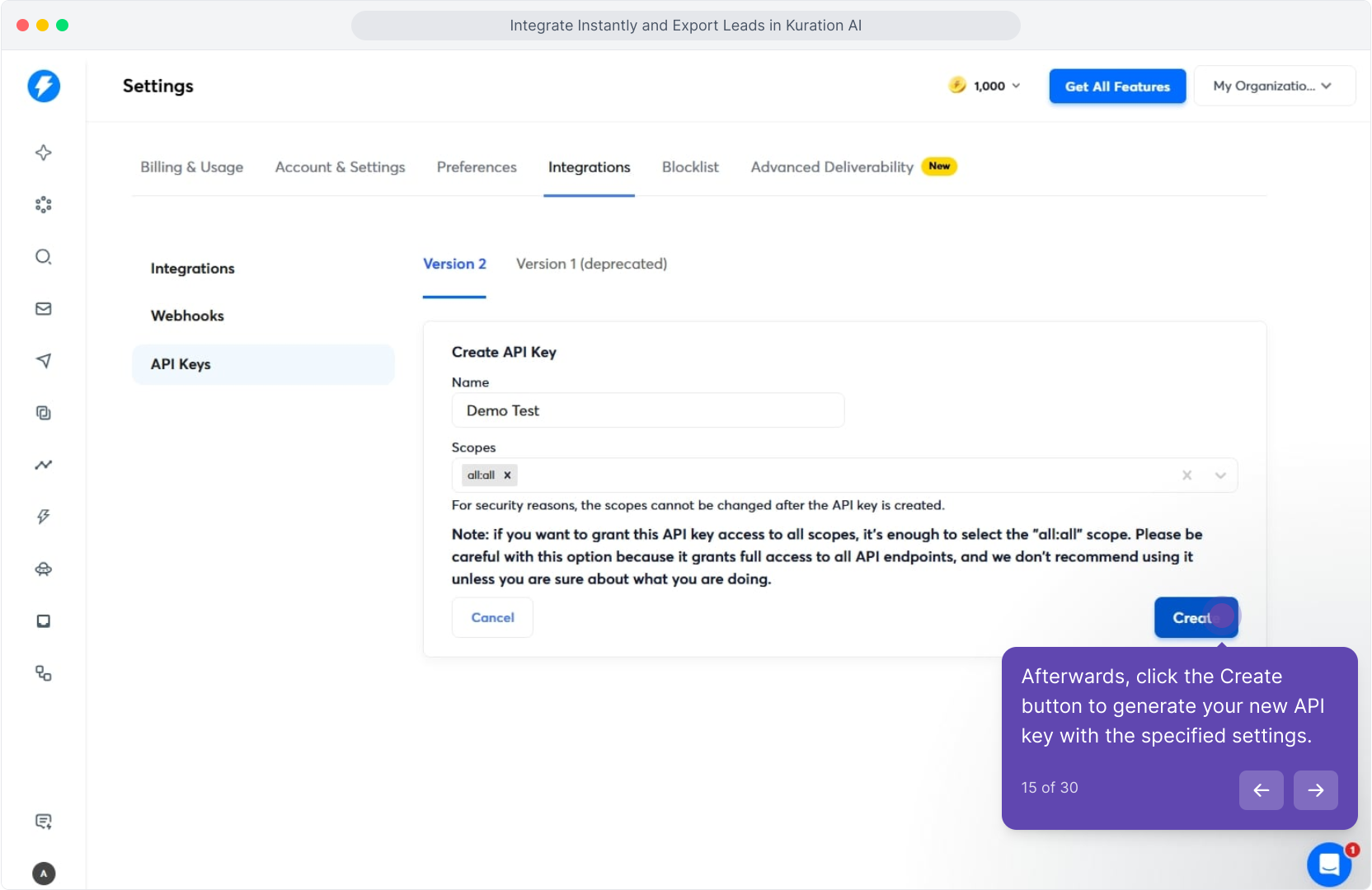Click the Get All Features button
The height and width of the screenshot is (890, 1372).
[1117, 86]
